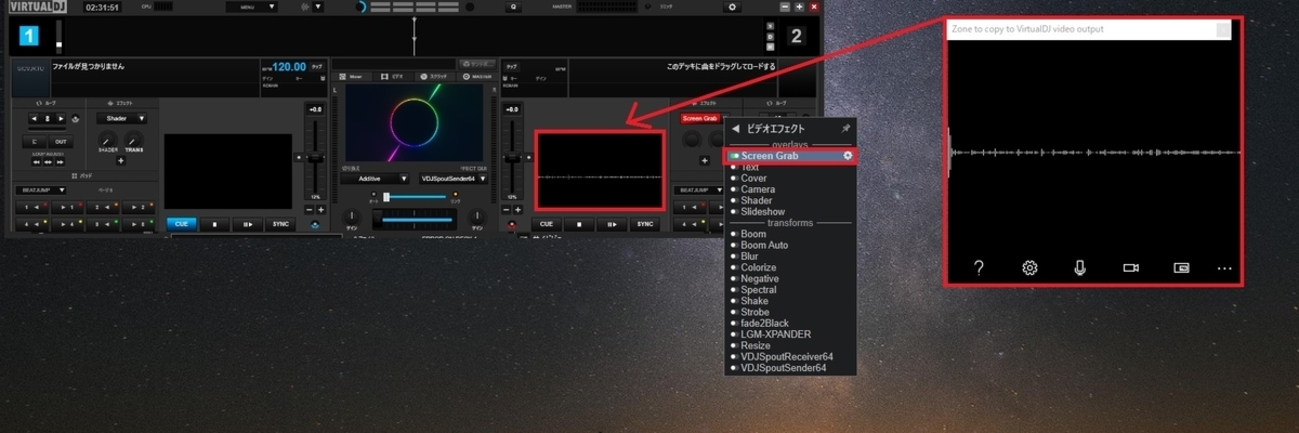Stop playback on deck 1

(214, 224)
